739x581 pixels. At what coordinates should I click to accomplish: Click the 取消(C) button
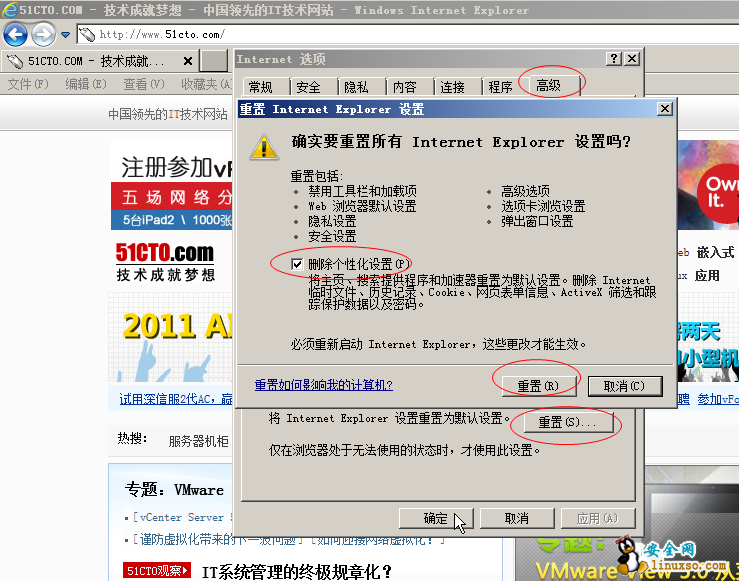click(625, 386)
